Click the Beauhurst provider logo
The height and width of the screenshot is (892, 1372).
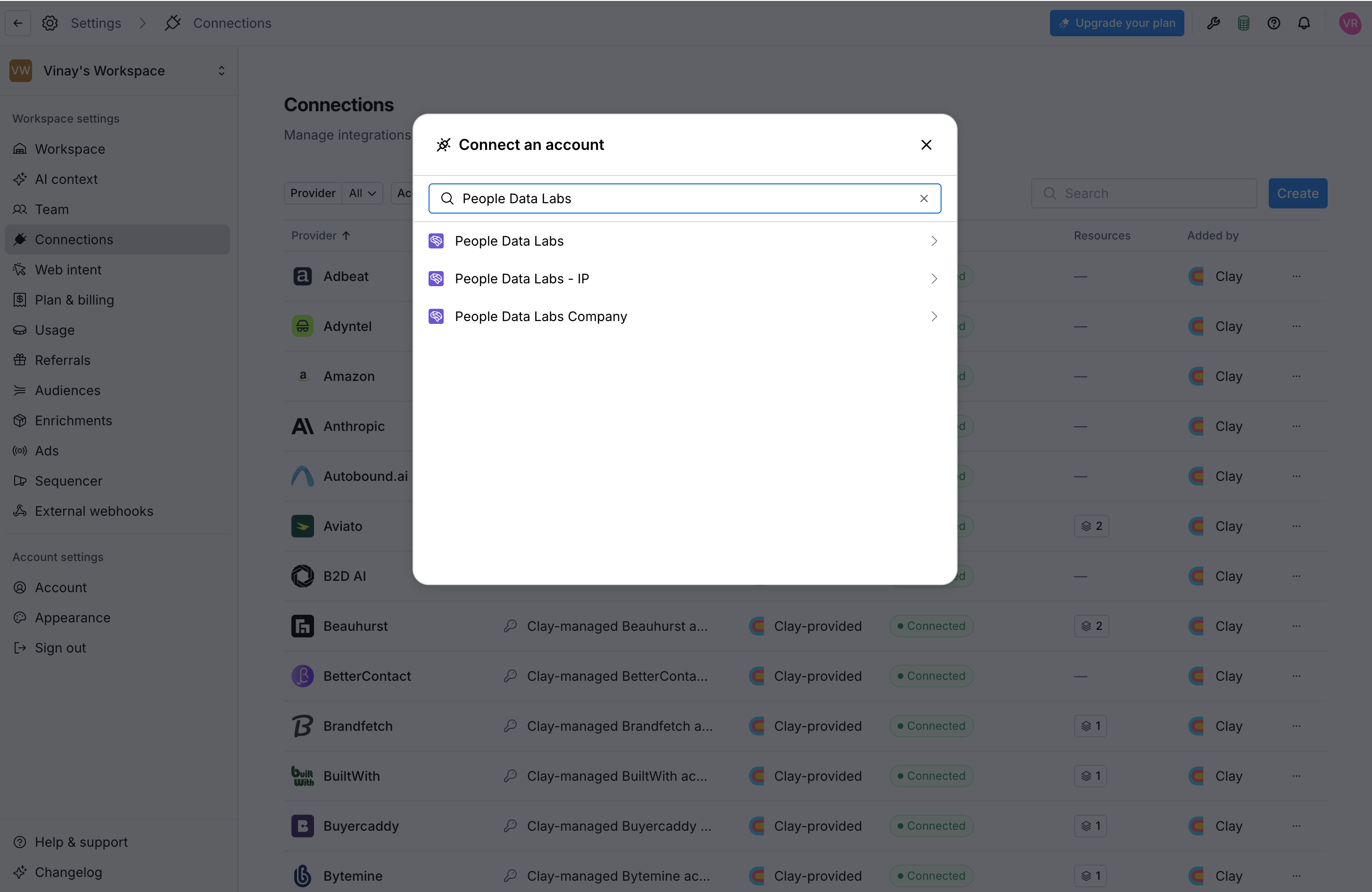point(302,626)
